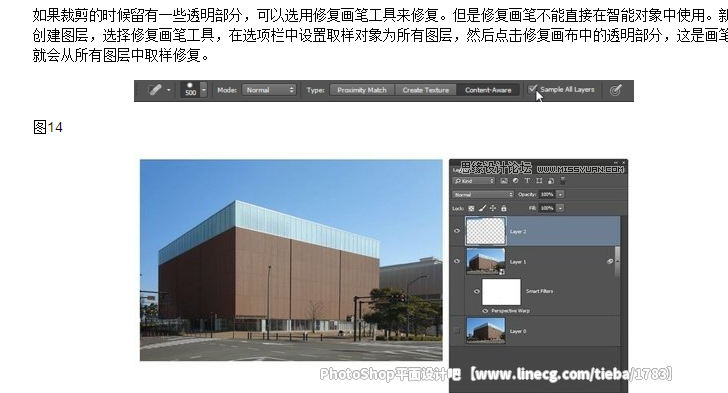The width and height of the screenshot is (728, 393).
Task: Open the Opacity slider arrow
Action: click(560, 194)
